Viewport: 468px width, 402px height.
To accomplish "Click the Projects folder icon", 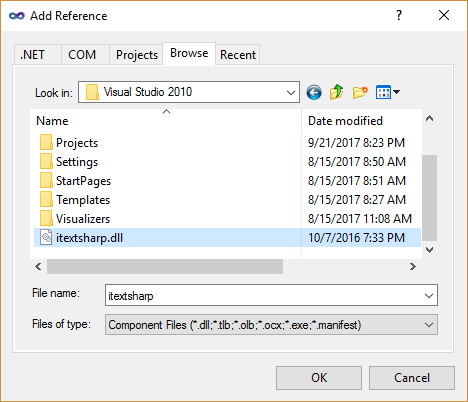I will [x=46, y=143].
